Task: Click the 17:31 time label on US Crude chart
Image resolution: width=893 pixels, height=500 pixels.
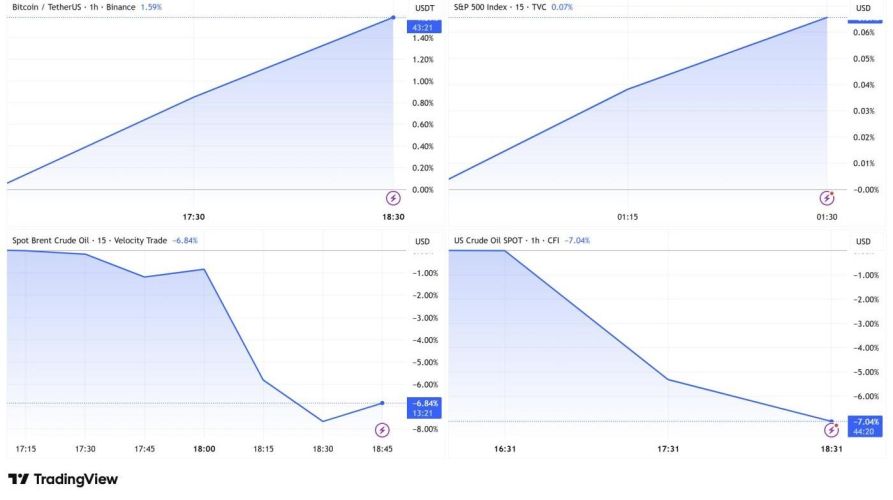Action: [x=668, y=449]
